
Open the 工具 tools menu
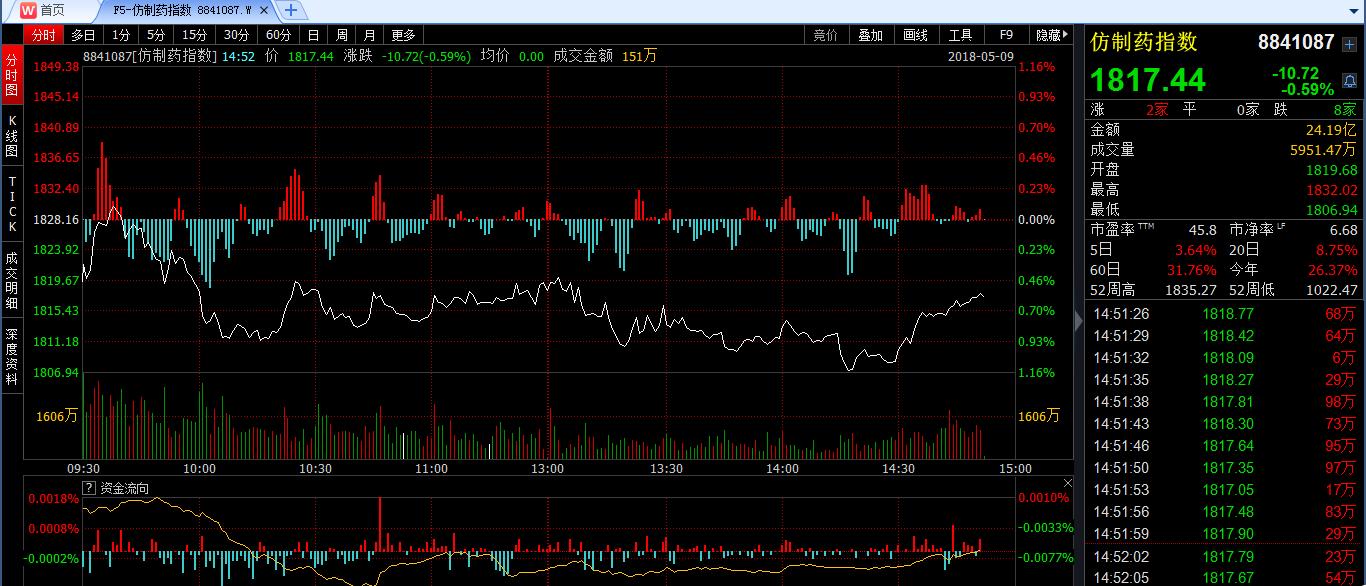point(960,35)
